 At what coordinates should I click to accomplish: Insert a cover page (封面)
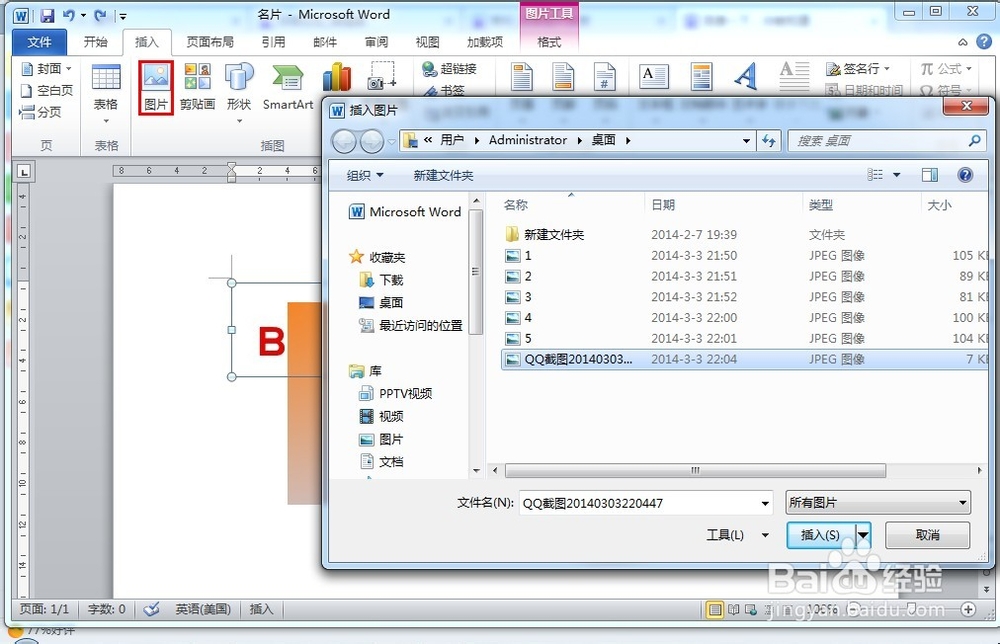(x=45, y=68)
